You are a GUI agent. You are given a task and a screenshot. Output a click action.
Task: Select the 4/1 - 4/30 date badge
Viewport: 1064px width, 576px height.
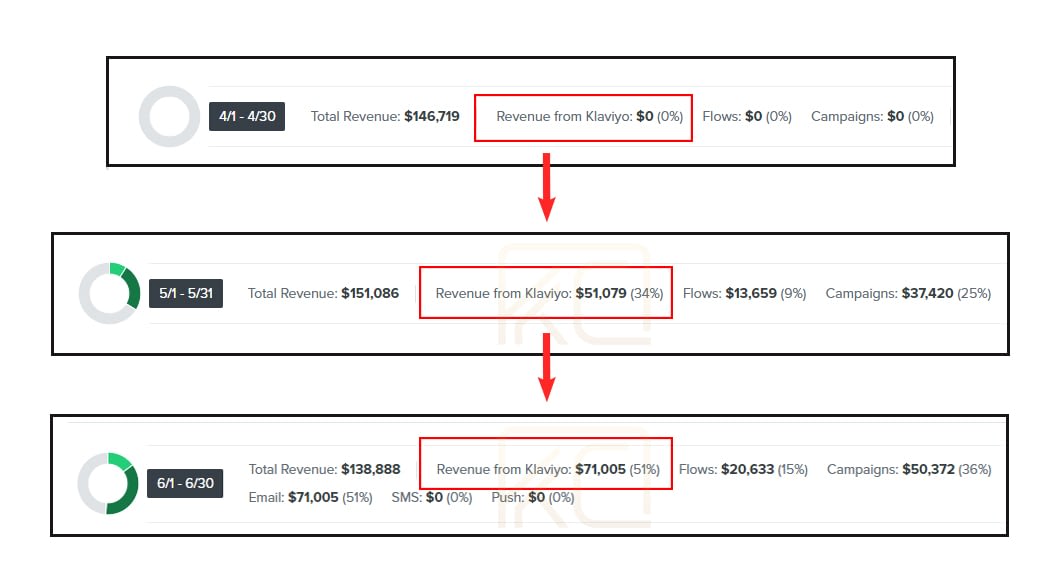(x=247, y=116)
